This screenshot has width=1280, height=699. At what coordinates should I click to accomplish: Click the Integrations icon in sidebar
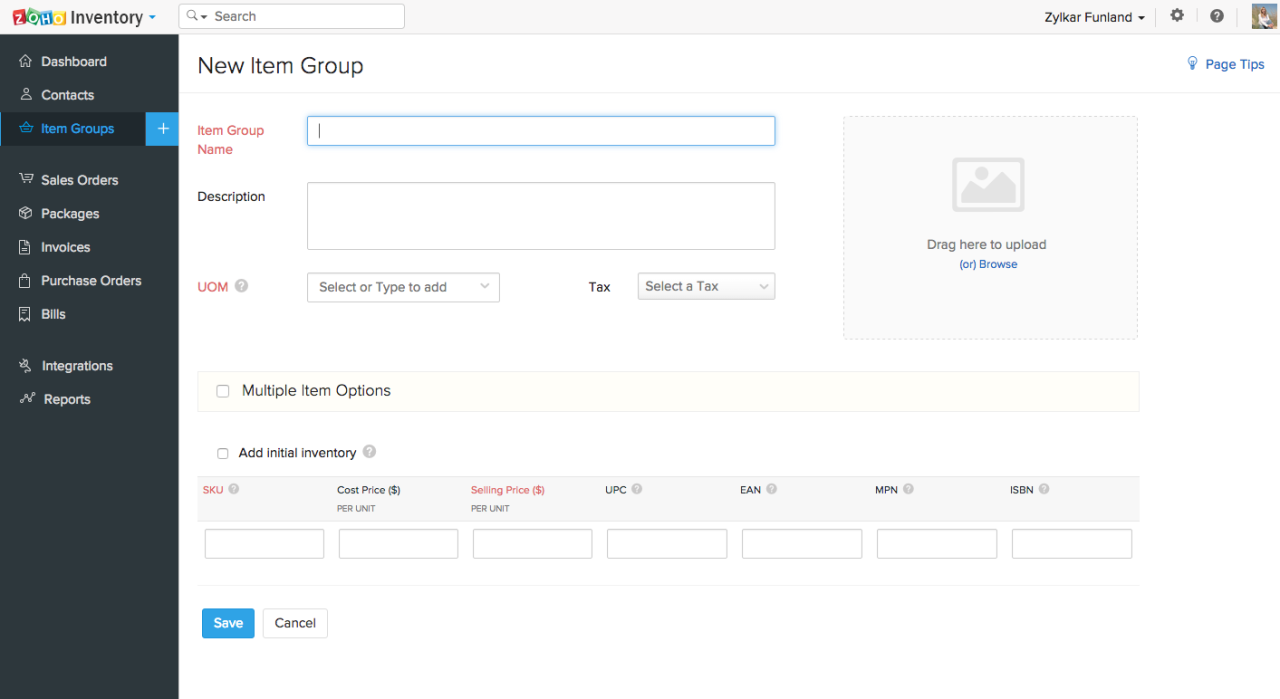click(x=24, y=365)
